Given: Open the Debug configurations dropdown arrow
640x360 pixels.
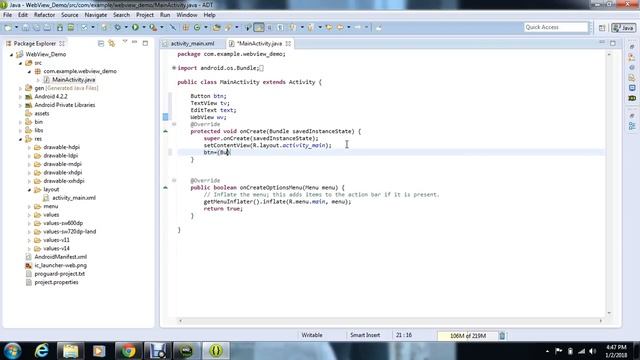Looking at the screenshot, I should 126,27.
